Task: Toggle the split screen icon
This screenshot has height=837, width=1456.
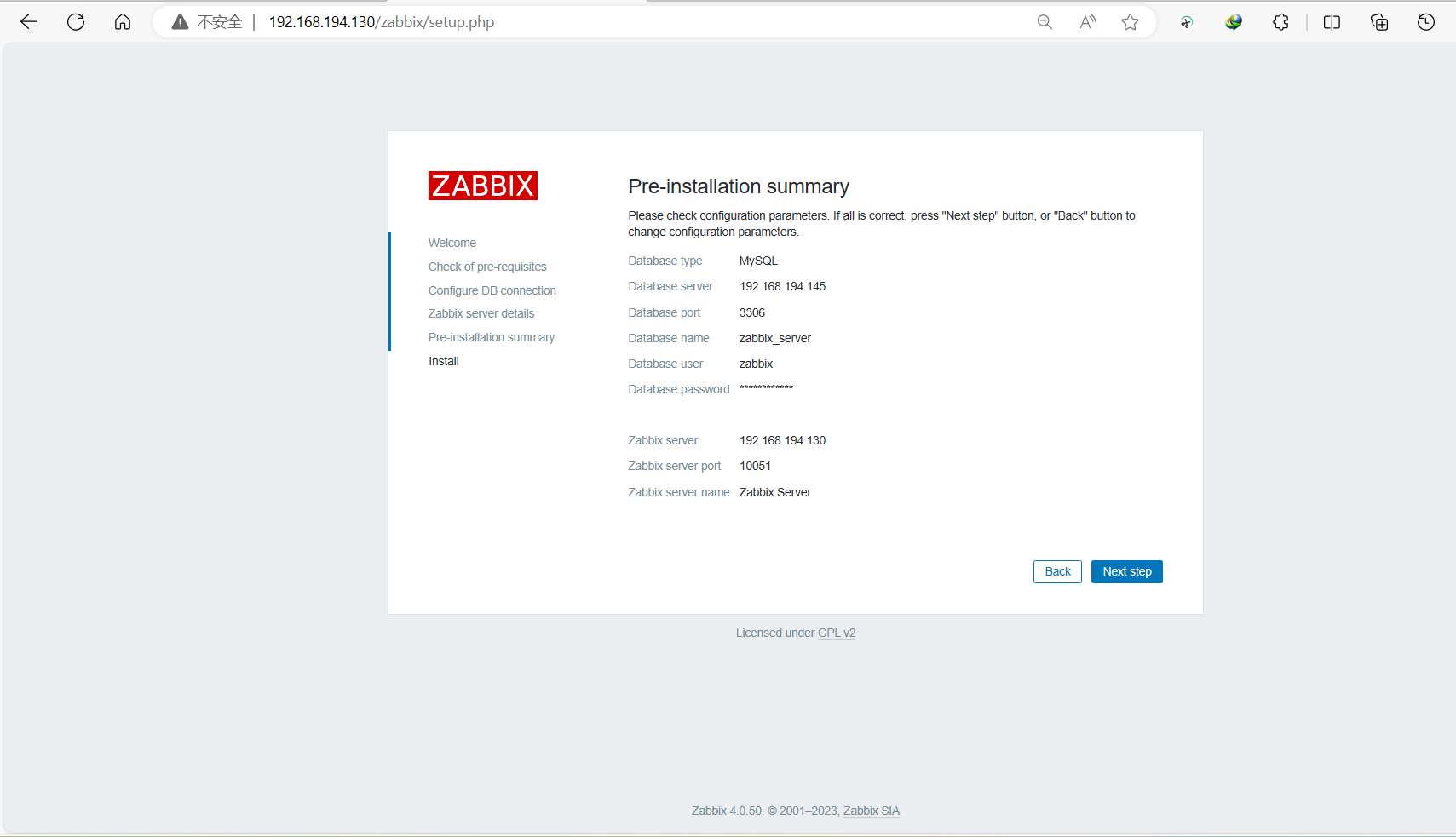Action: pyautogui.click(x=1332, y=22)
